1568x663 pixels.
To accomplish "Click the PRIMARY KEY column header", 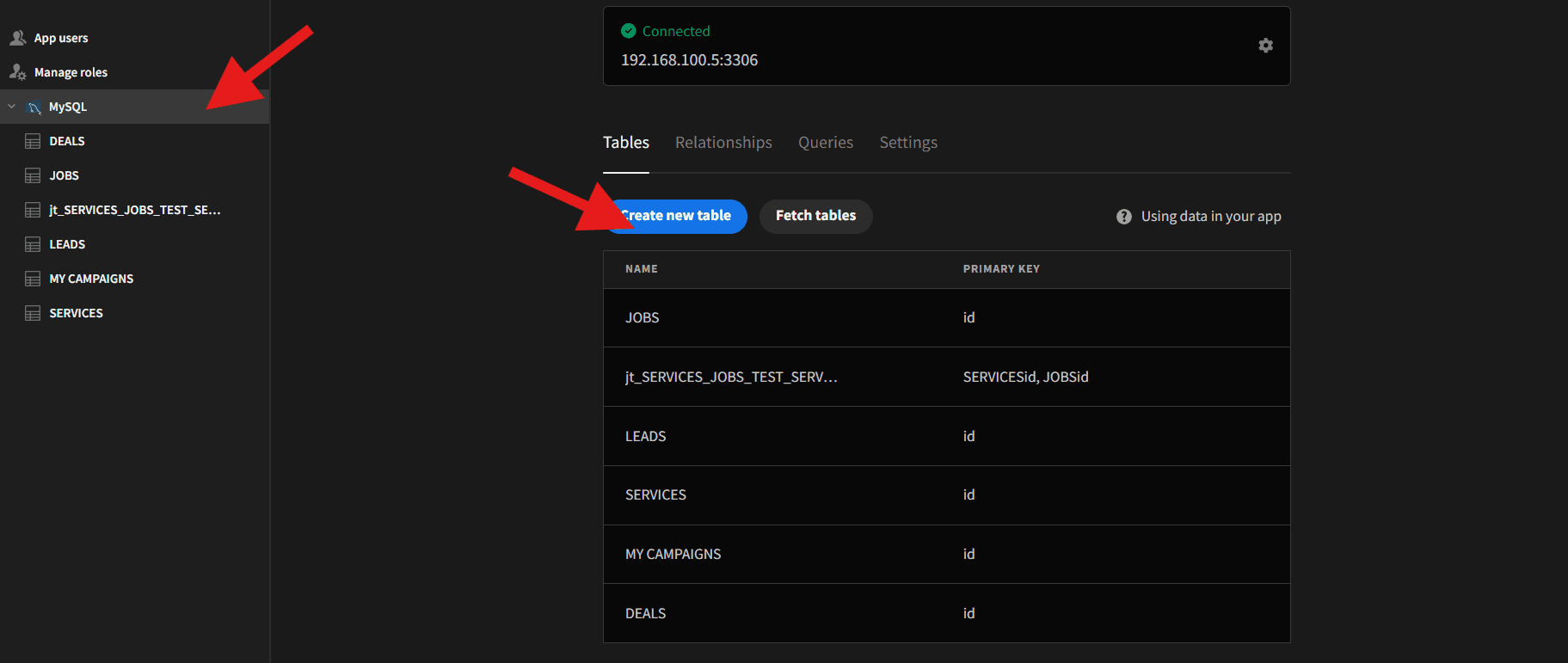I will [x=1001, y=269].
